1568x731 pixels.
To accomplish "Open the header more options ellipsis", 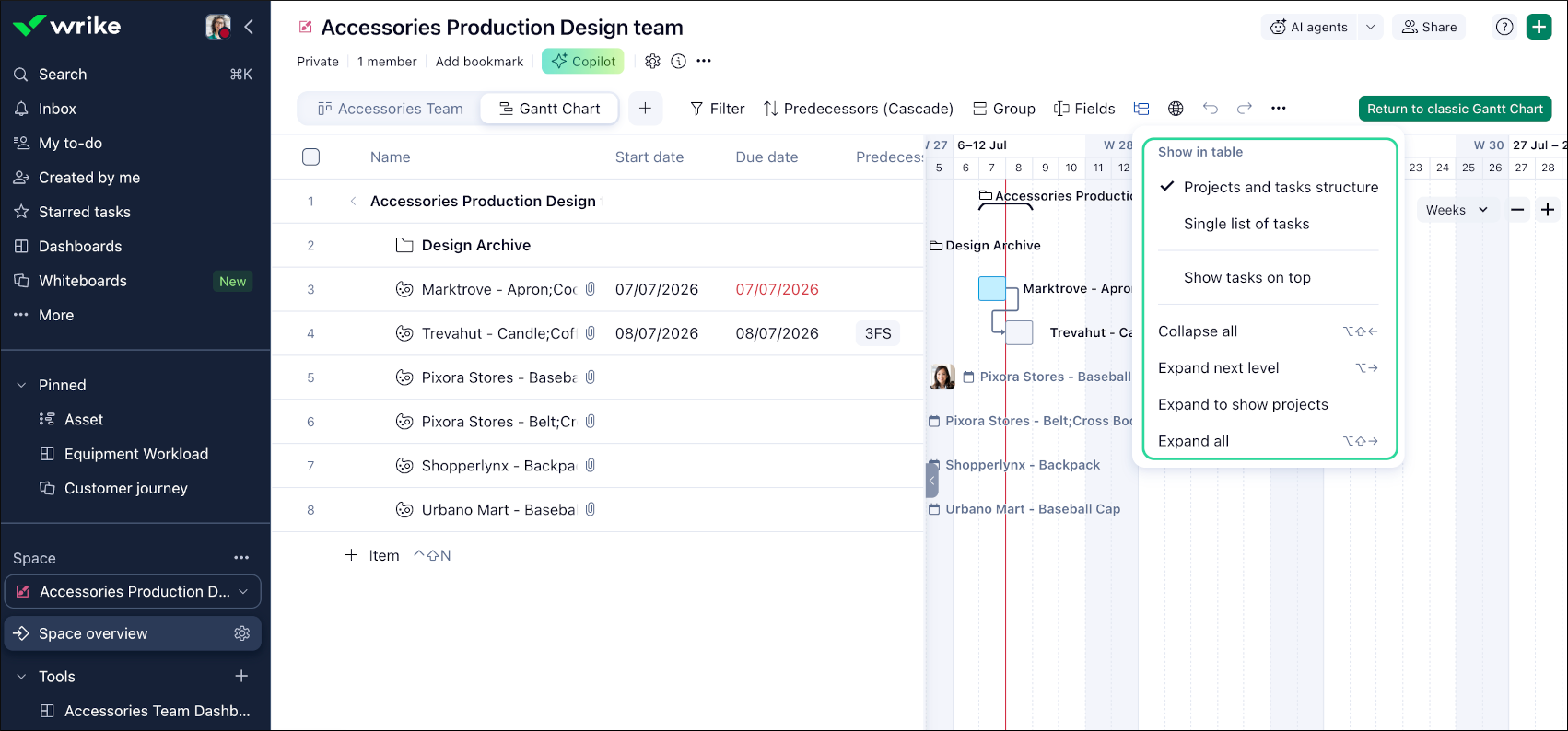I will (x=704, y=62).
